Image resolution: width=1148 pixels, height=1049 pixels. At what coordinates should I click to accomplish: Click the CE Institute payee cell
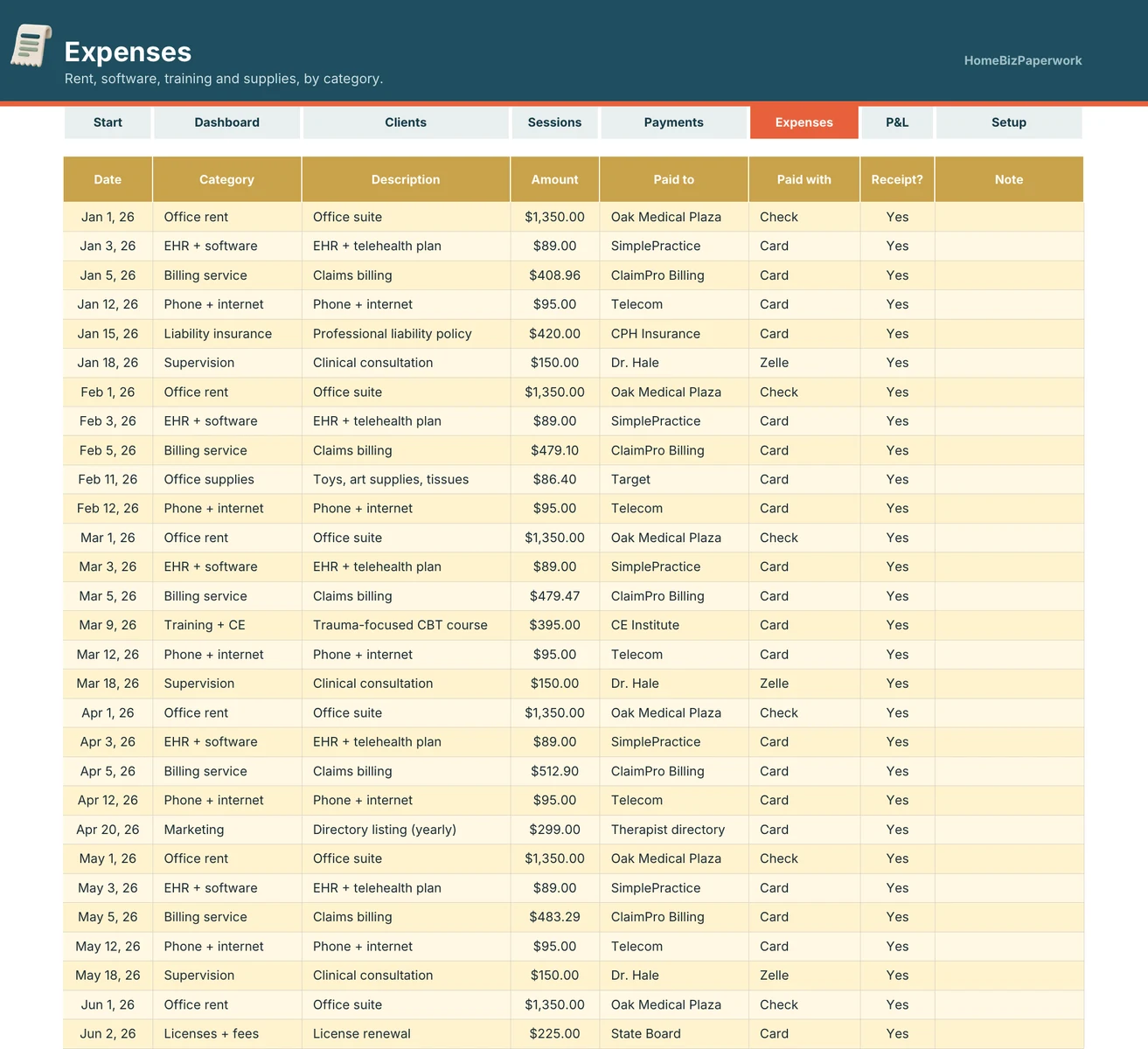[673, 625]
